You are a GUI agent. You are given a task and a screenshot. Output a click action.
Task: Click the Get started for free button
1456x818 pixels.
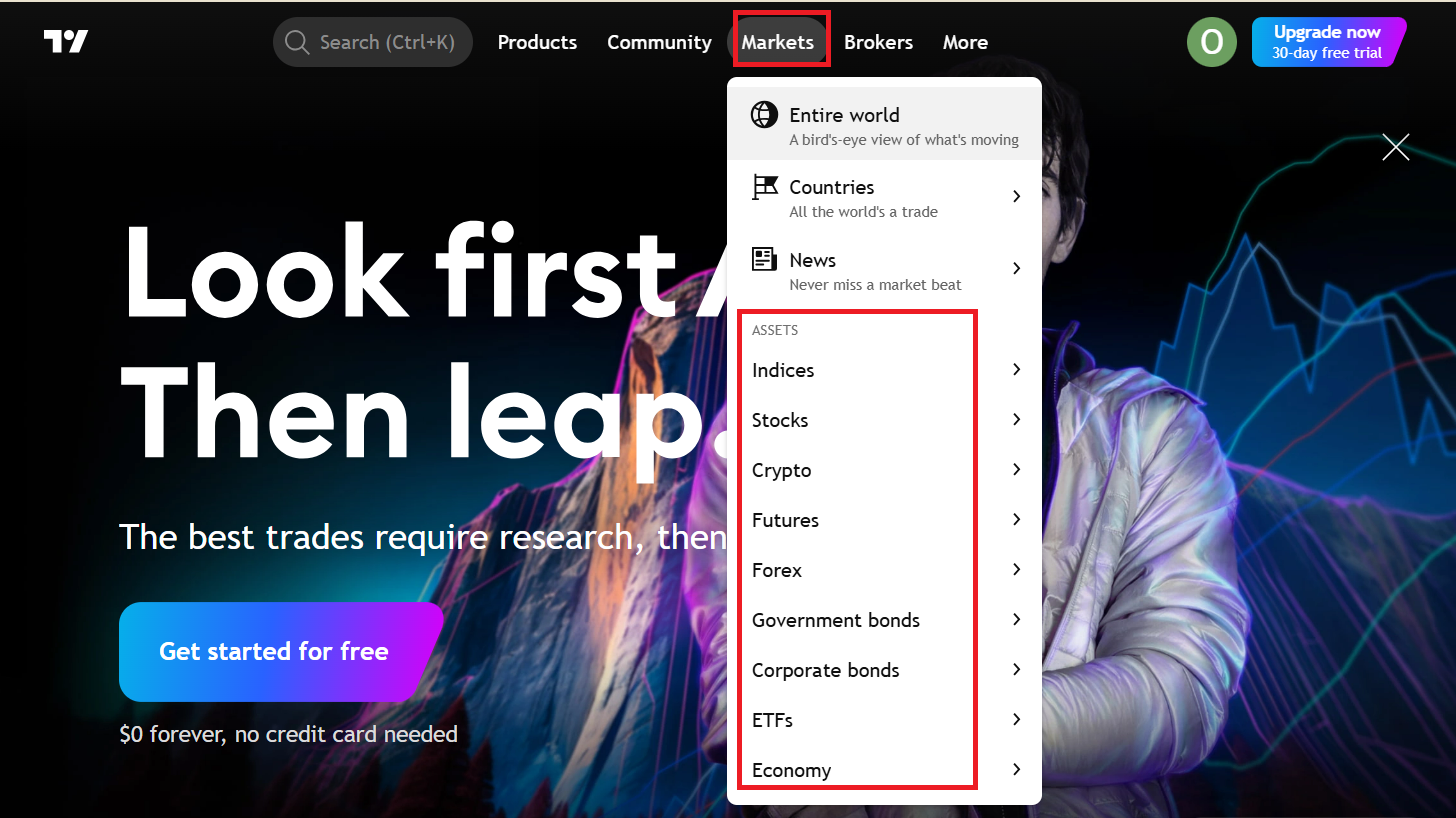[x=274, y=652]
